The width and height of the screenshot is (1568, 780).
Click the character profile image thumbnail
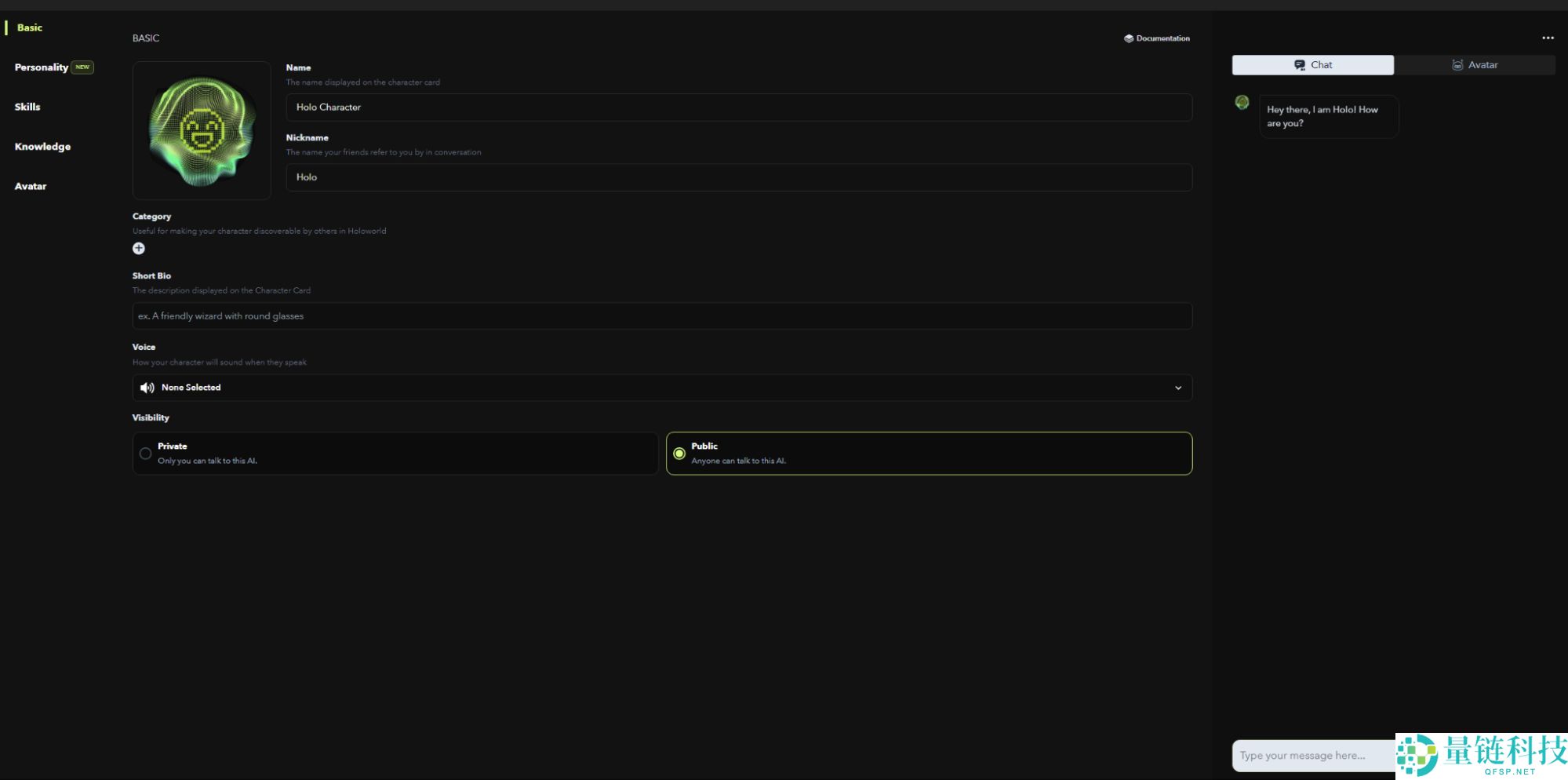202,130
